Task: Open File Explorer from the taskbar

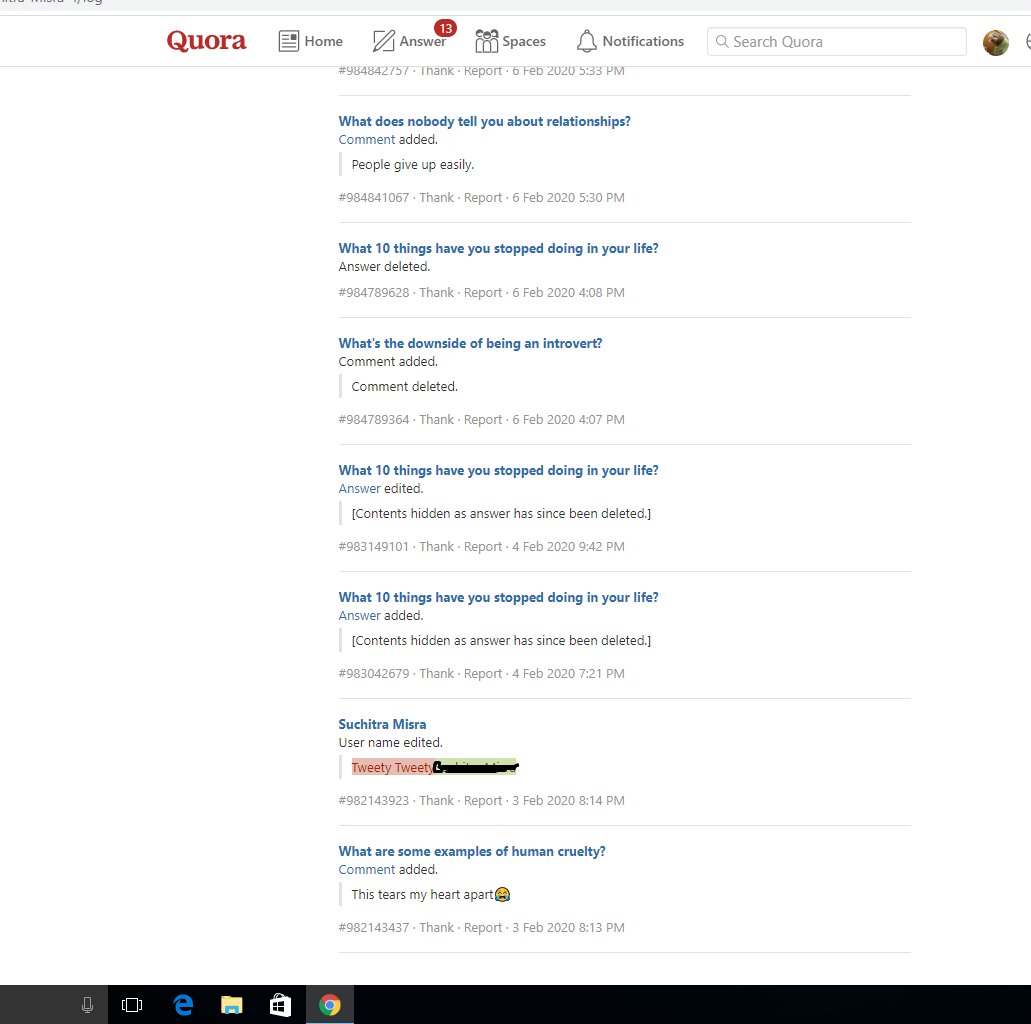Action: click(231, 1005)
